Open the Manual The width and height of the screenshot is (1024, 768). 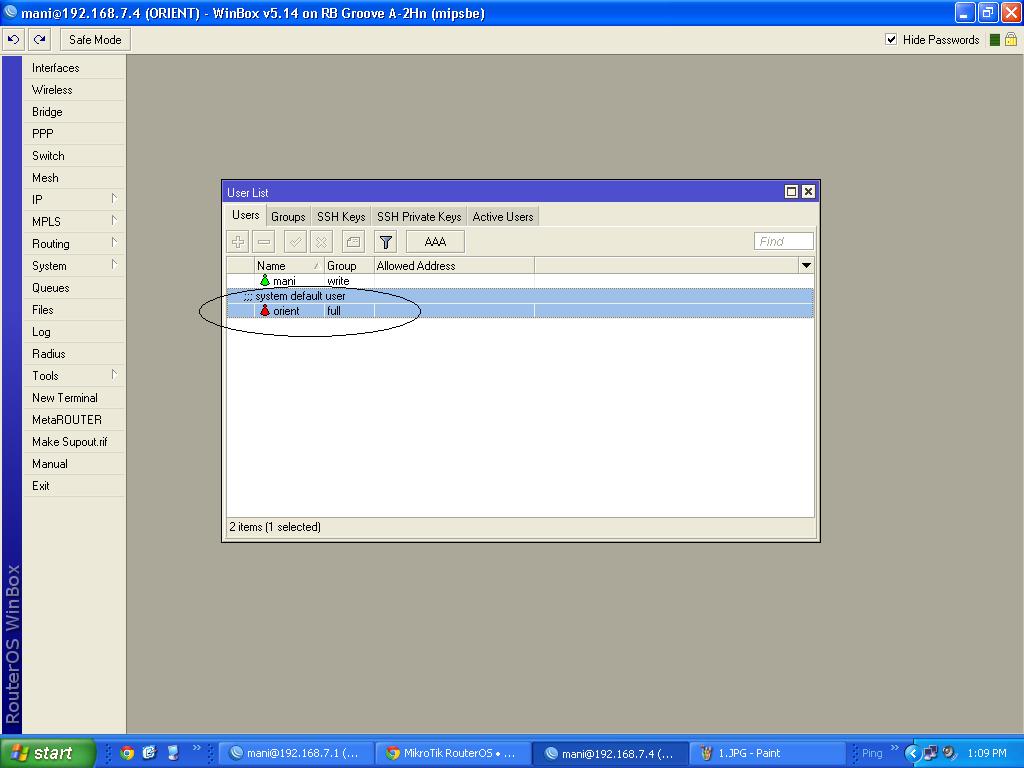coord(73,464)
